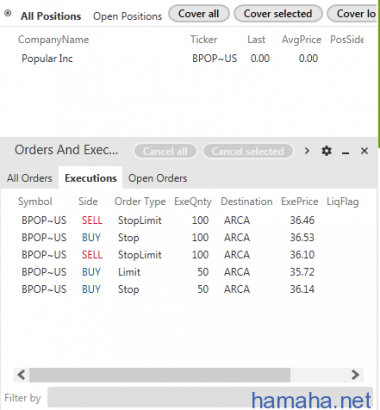This screenshot has height=410, width=380.
Task: Switch to the Open Positions view
Action: coord(127,16)
